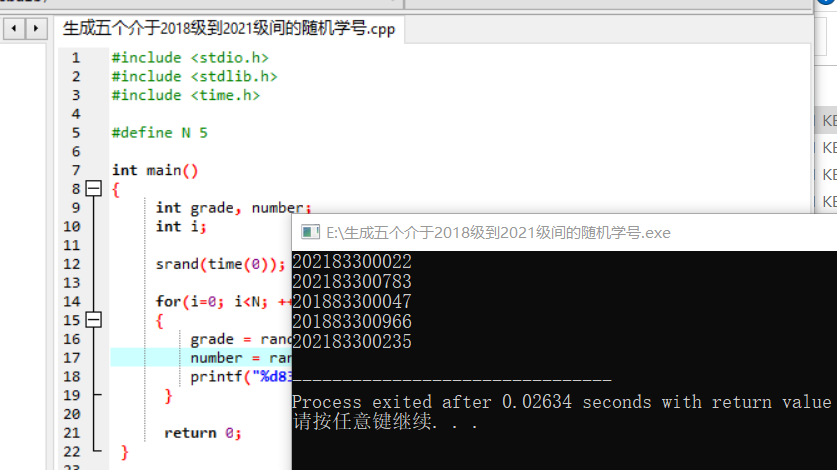The image size is (837, 470).
Task: Click the int grade, number; declaration
Action: point(233,208)
